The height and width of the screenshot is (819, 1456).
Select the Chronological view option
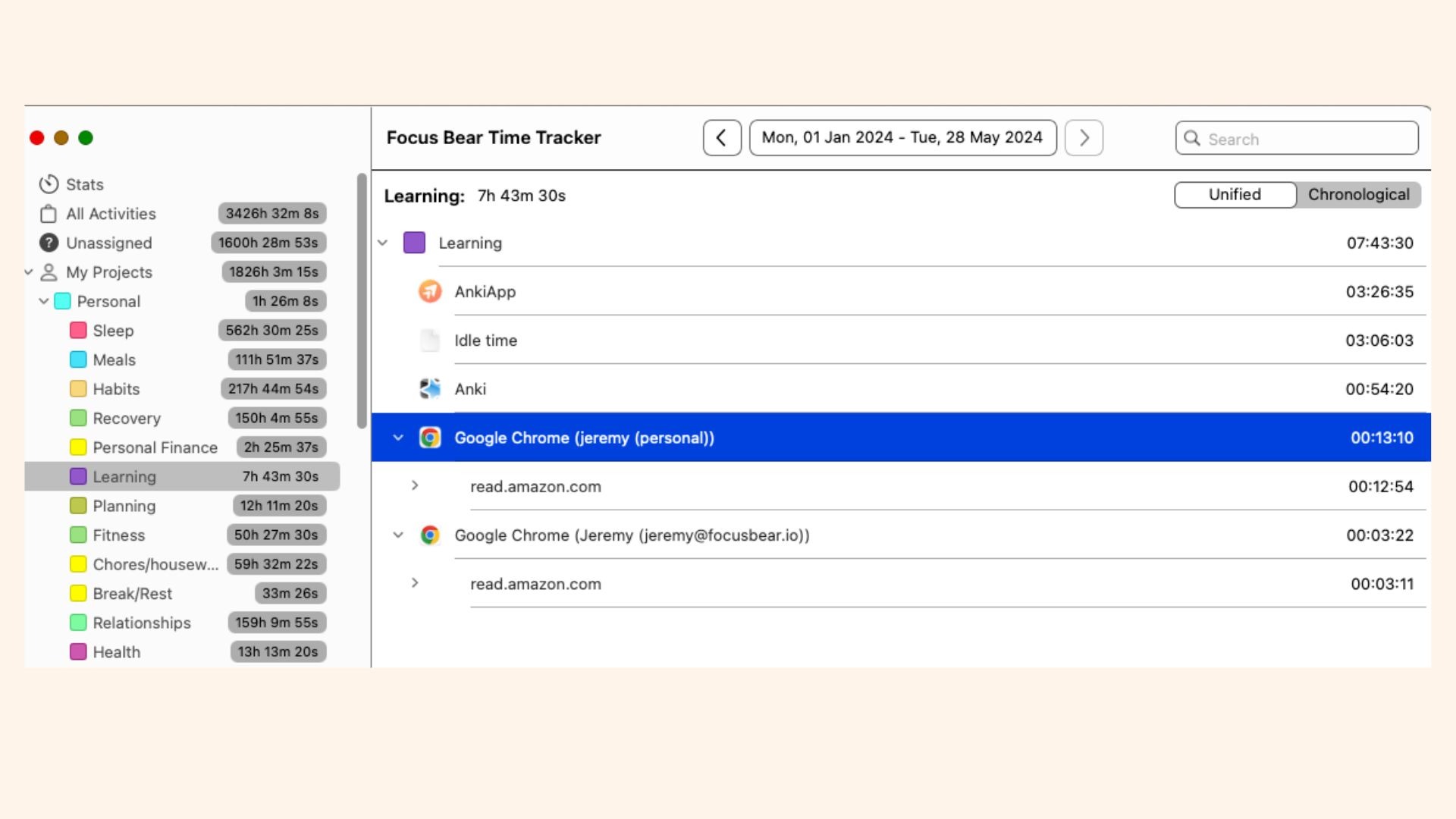pos(1359,194)
